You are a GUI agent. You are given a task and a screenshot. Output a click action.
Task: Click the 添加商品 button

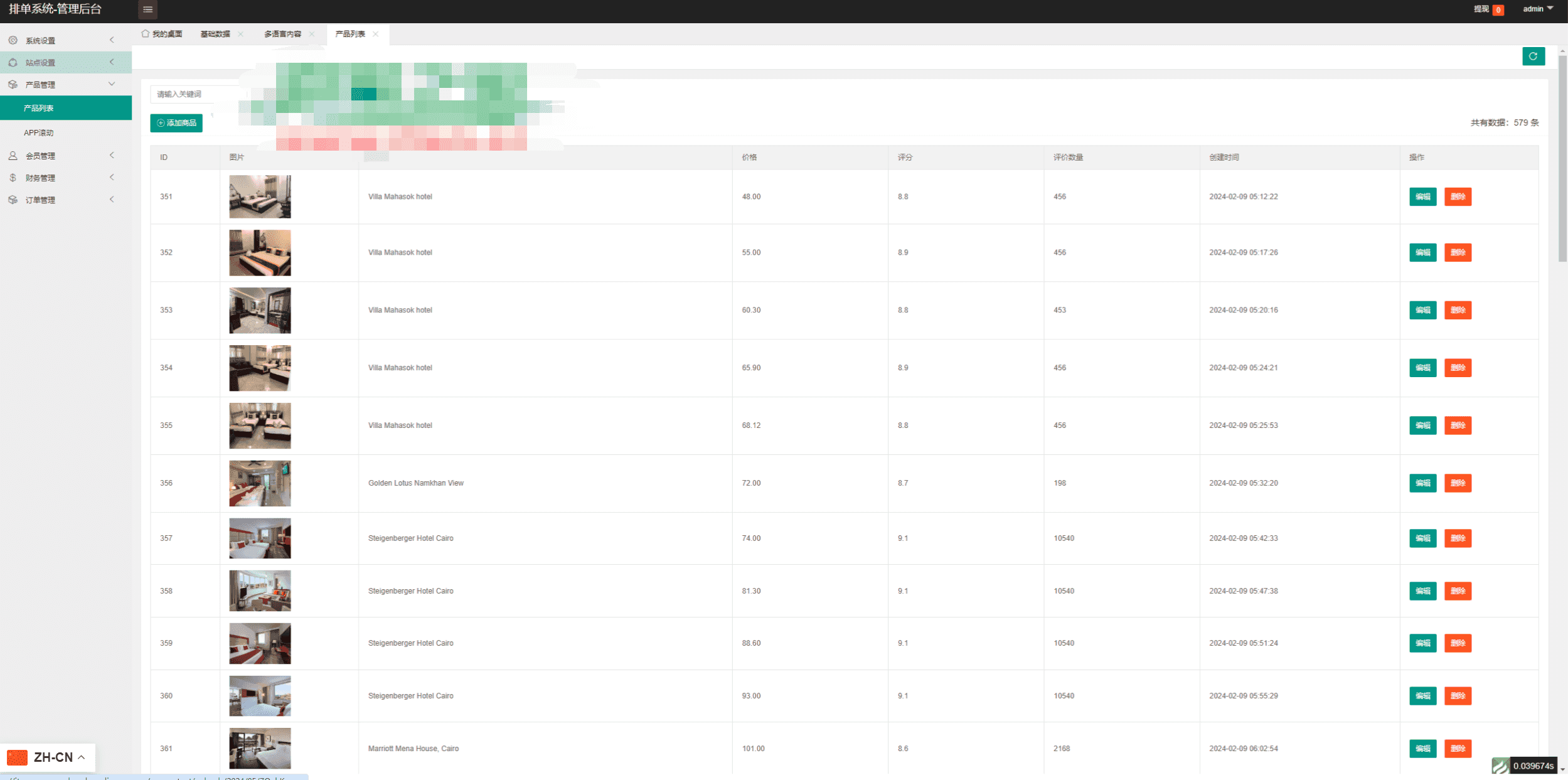(176, 123)
